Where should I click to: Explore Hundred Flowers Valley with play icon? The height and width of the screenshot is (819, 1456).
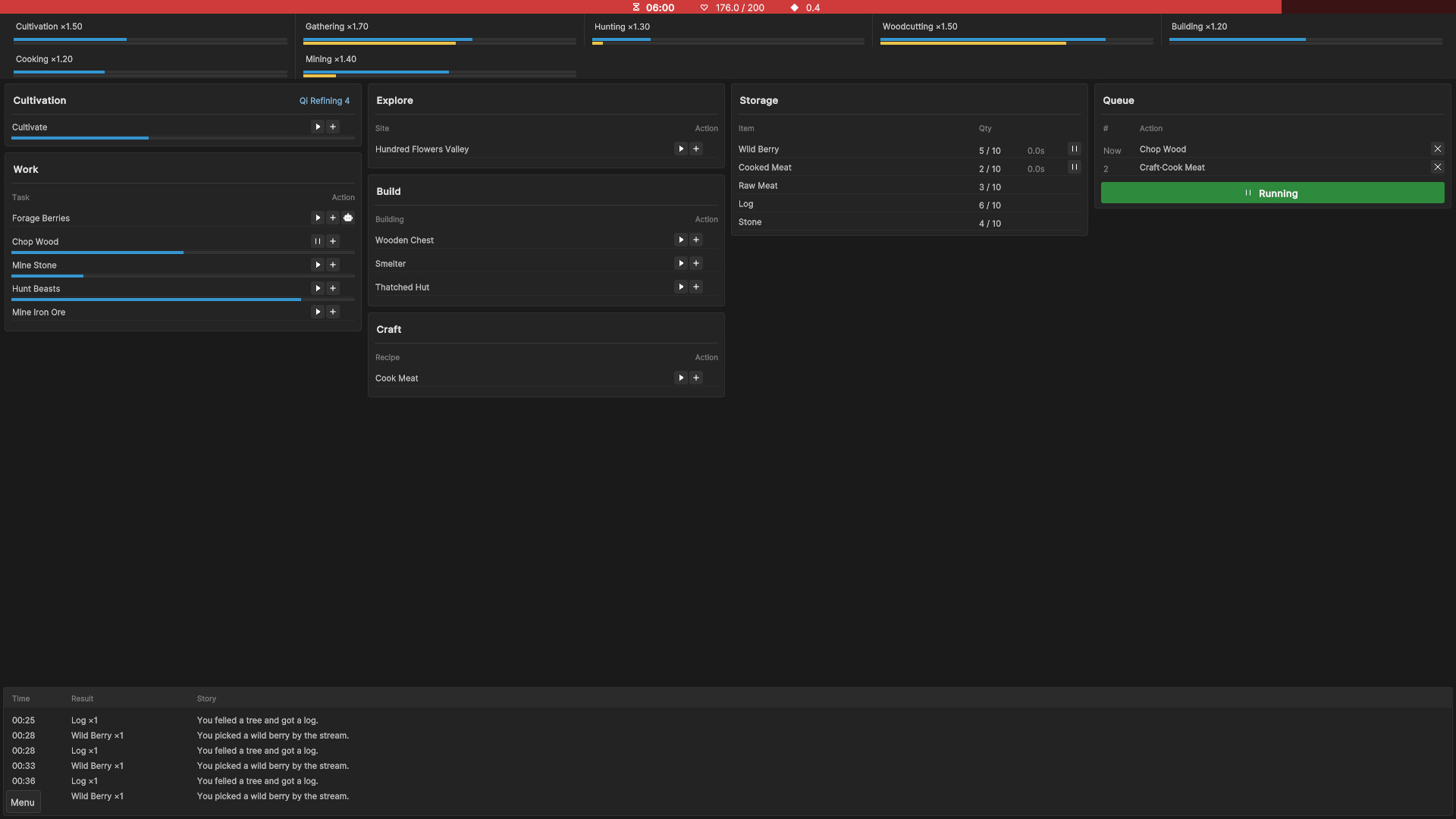click(681, 149)
